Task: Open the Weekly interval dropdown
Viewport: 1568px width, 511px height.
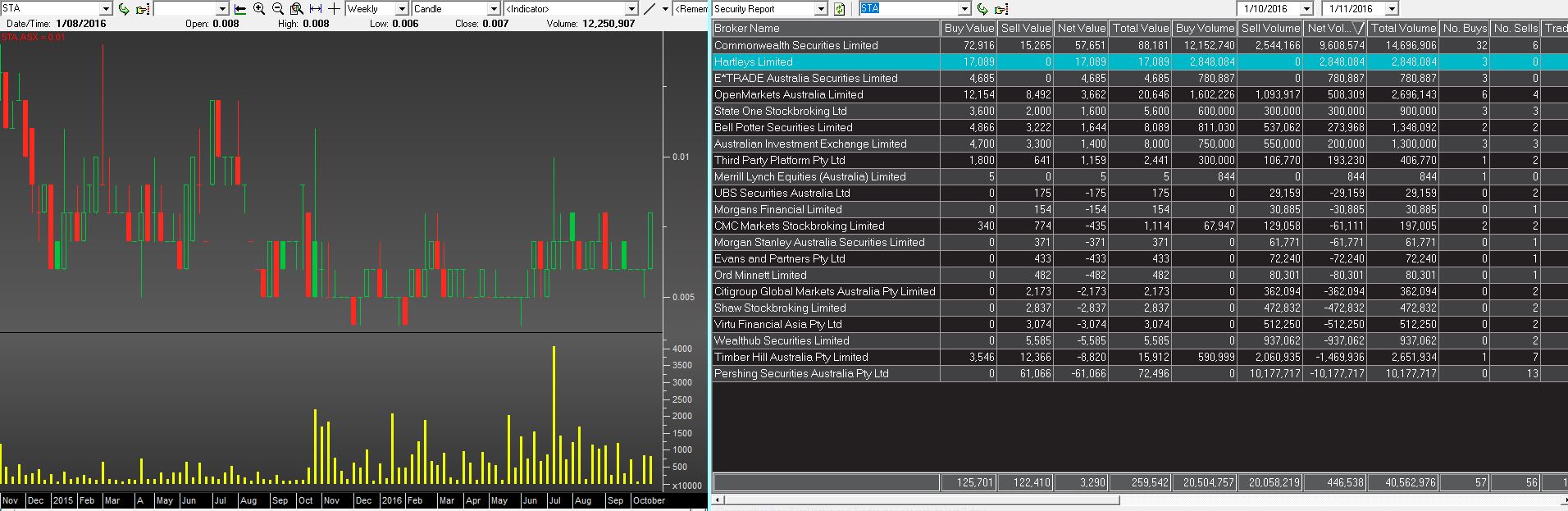Action: tap(402, 9)
